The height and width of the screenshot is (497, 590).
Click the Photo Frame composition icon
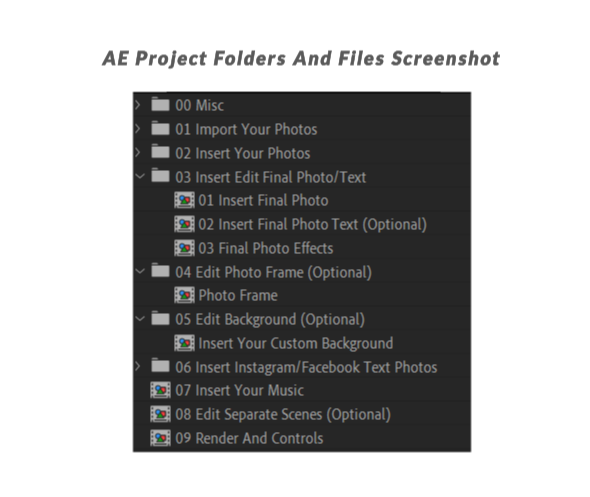184,295
